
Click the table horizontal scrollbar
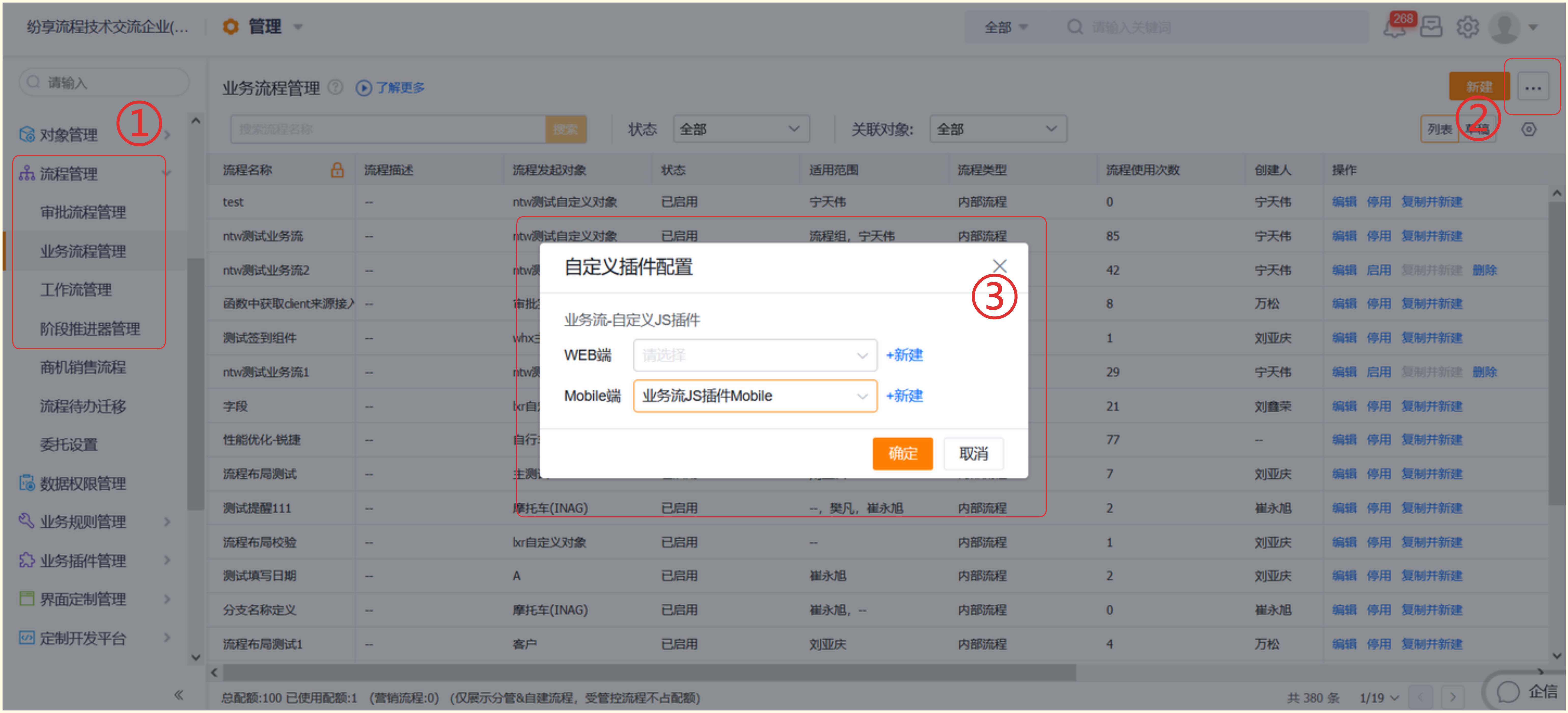649,673
